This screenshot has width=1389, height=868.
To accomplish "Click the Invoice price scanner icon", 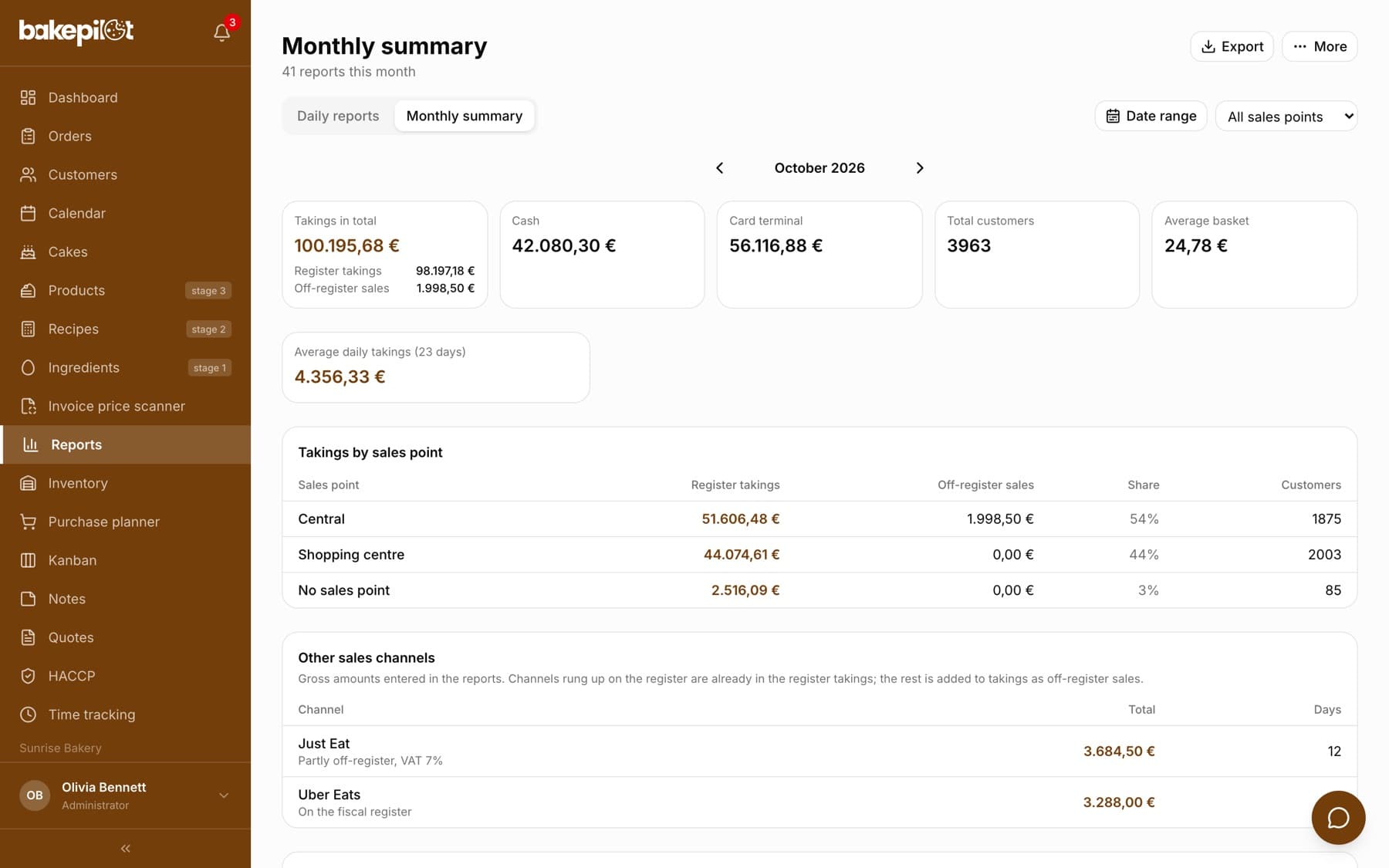I will (29, 406).
